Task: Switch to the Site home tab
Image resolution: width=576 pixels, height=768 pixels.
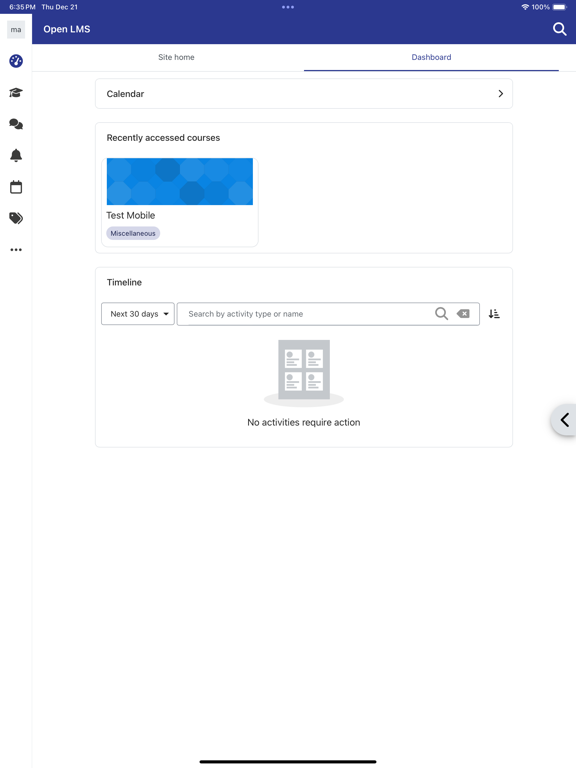Action: pos(176,57)
